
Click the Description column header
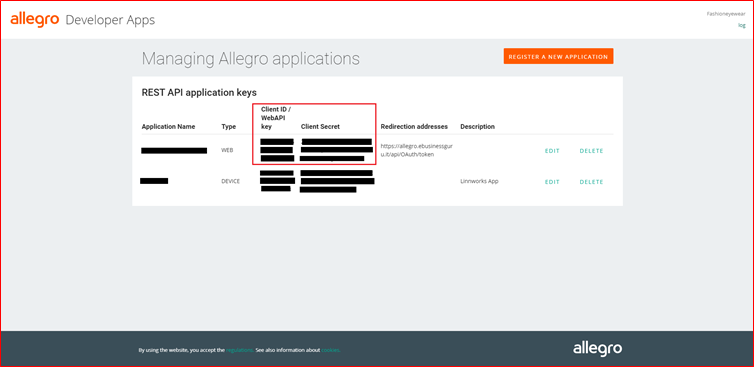(x=478, y=127)
